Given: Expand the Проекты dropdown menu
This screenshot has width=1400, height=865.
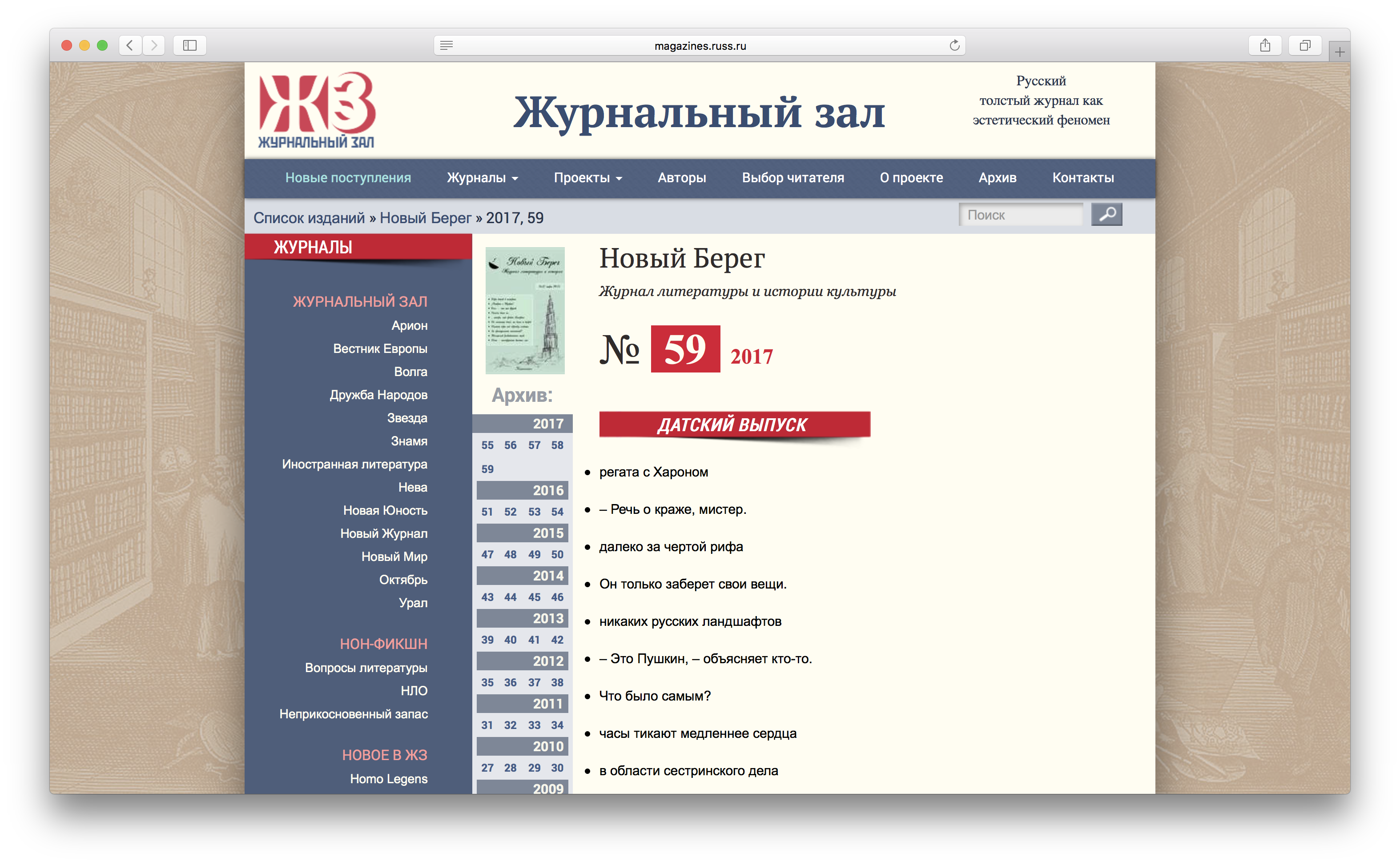Looking at the screenshot, I should pyautogui.click(x=587, y=178).
